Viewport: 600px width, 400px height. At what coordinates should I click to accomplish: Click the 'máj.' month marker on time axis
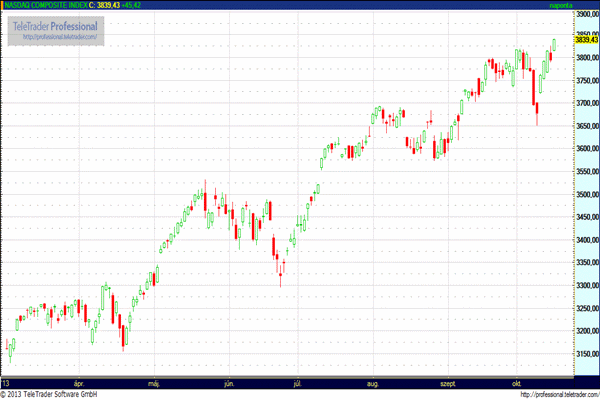click(x=154, y=383)
